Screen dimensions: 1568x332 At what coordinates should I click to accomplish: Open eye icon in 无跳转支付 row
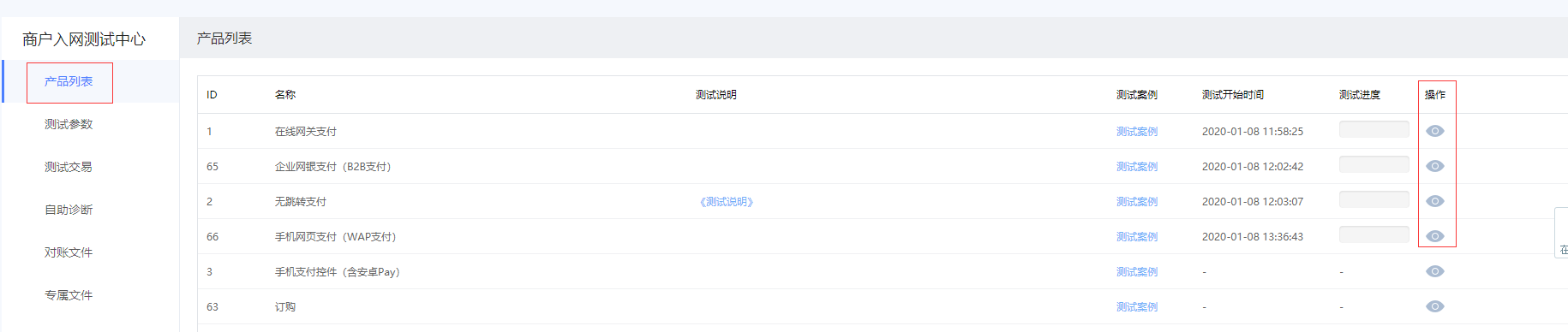click(1434, 201)
